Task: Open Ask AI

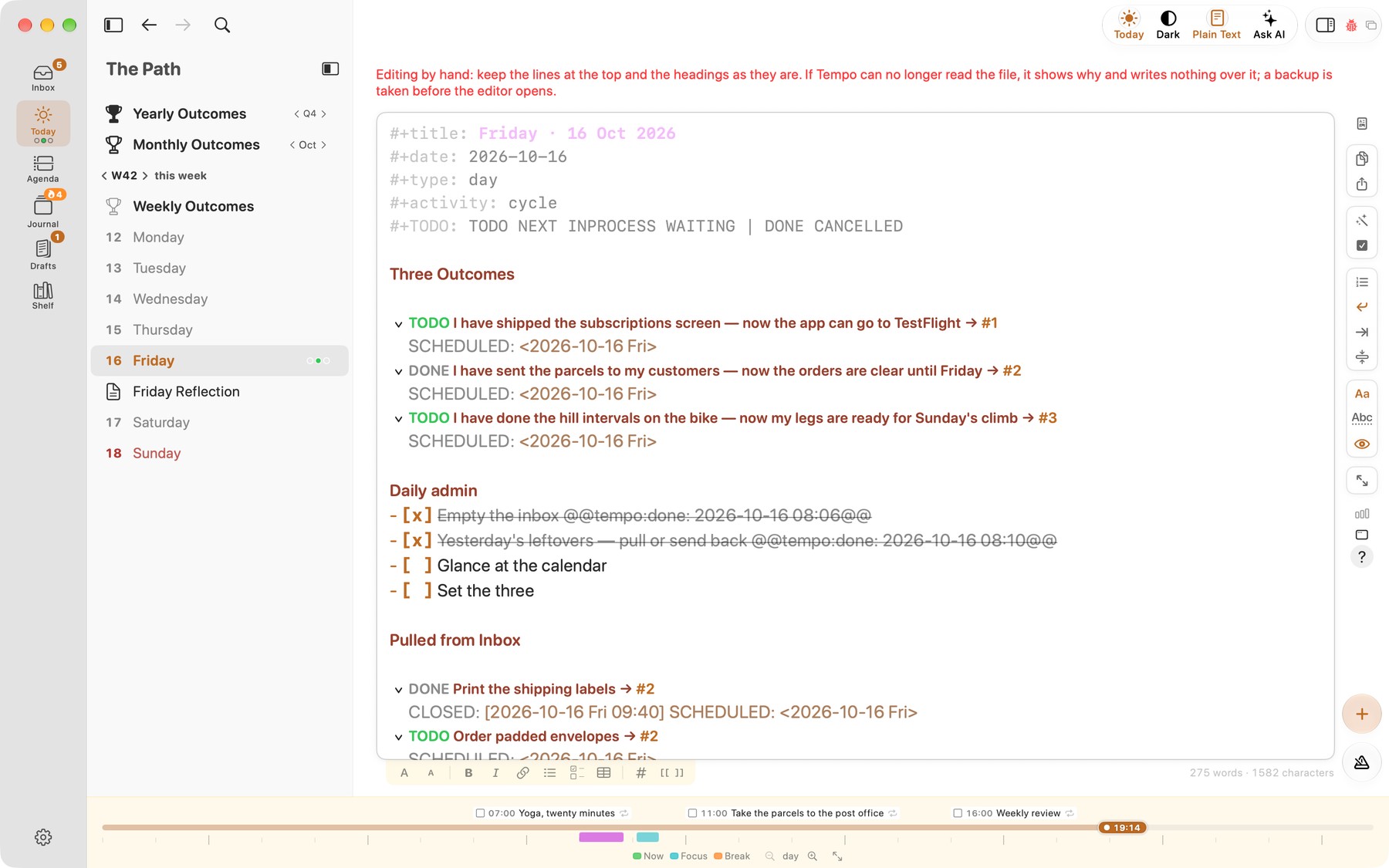Action: click(1269, 25)
